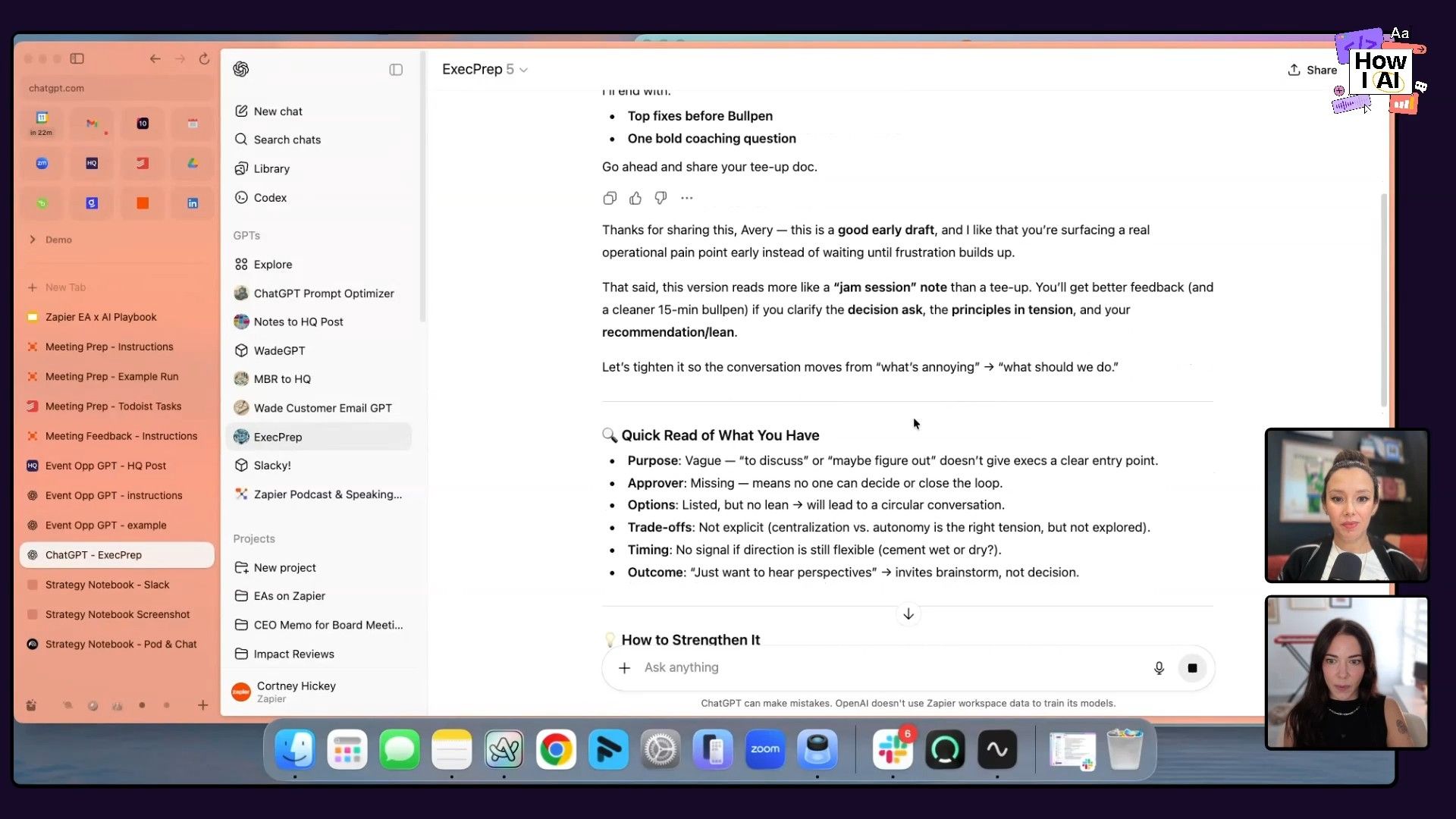Viewport: 1456px width, 819px height.
Task: Start voice dictation microphone
Action: pos(1159,668)
